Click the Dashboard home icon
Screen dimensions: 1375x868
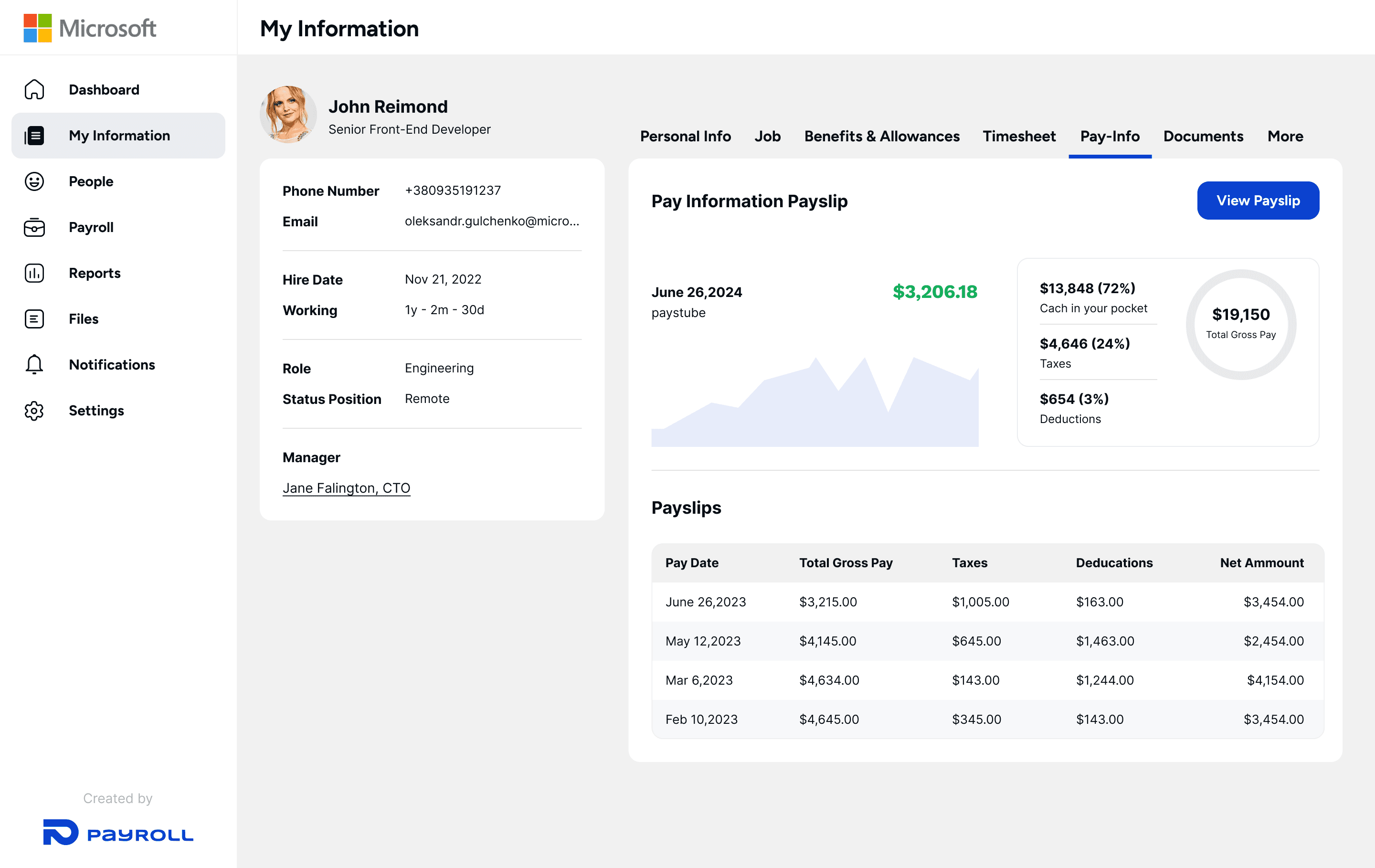coord(34,90)
